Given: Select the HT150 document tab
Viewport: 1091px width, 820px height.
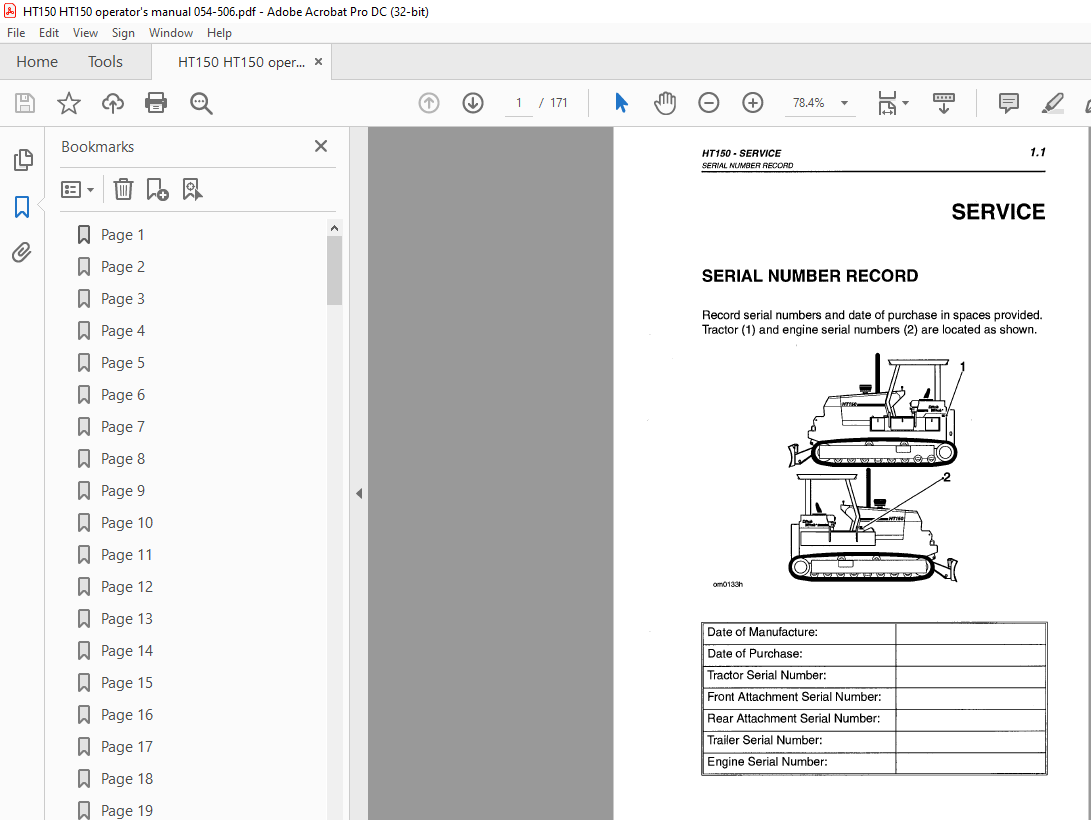Looking at the screenshot, I should (x=241, y=62).
